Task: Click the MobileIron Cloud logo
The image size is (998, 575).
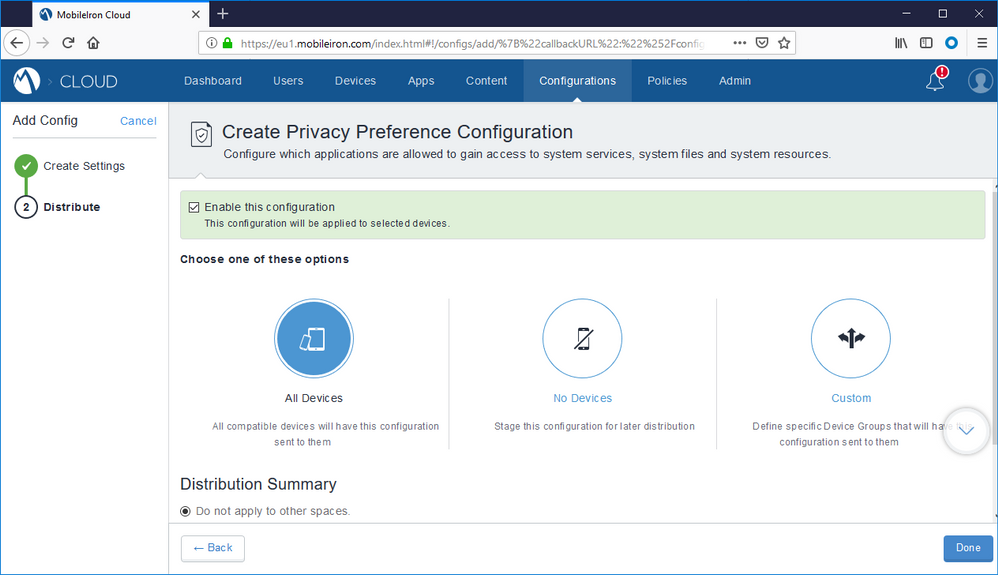Action: [x=27, y=81]
